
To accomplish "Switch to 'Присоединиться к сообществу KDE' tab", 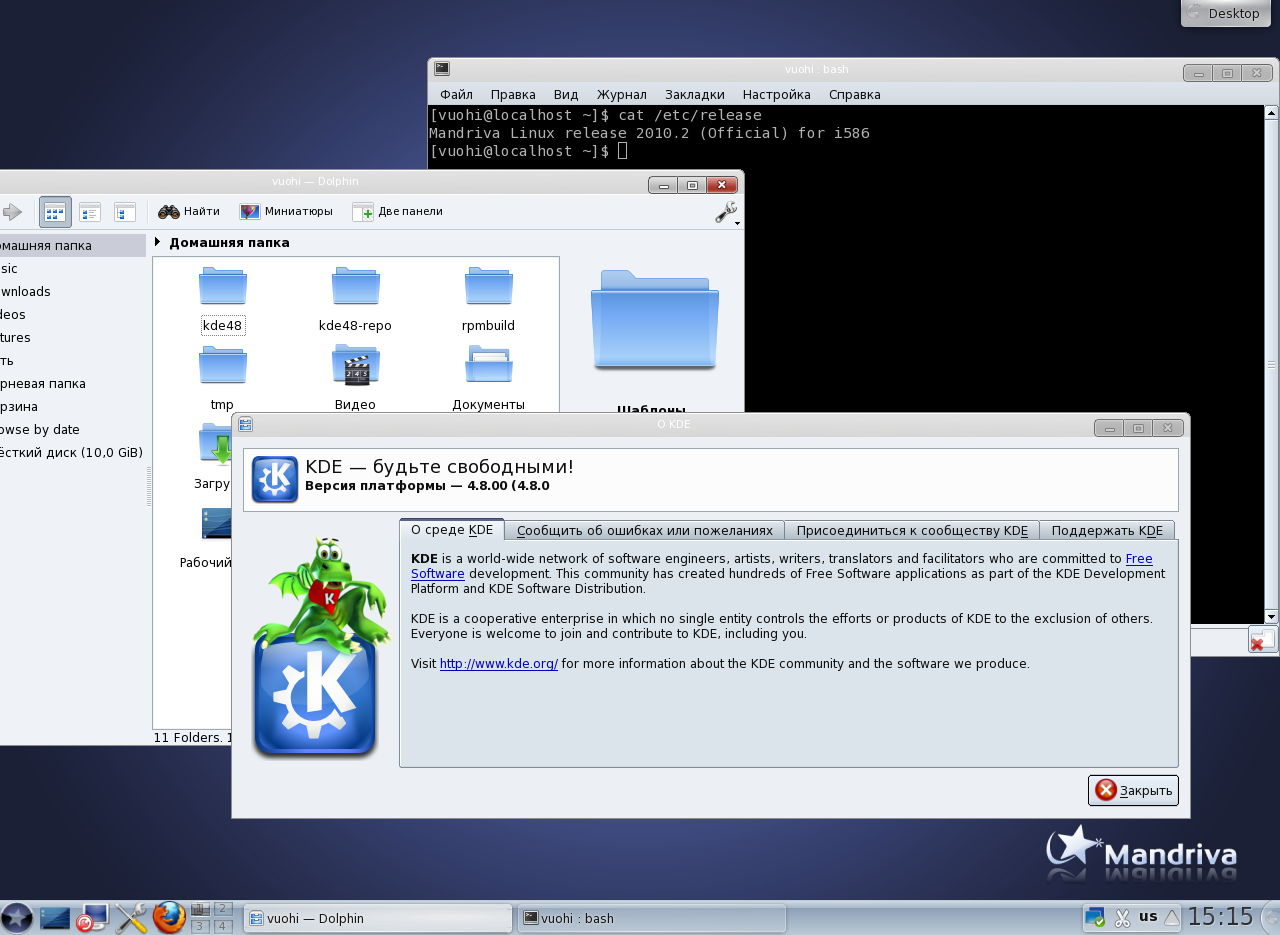I will [912, 531].
